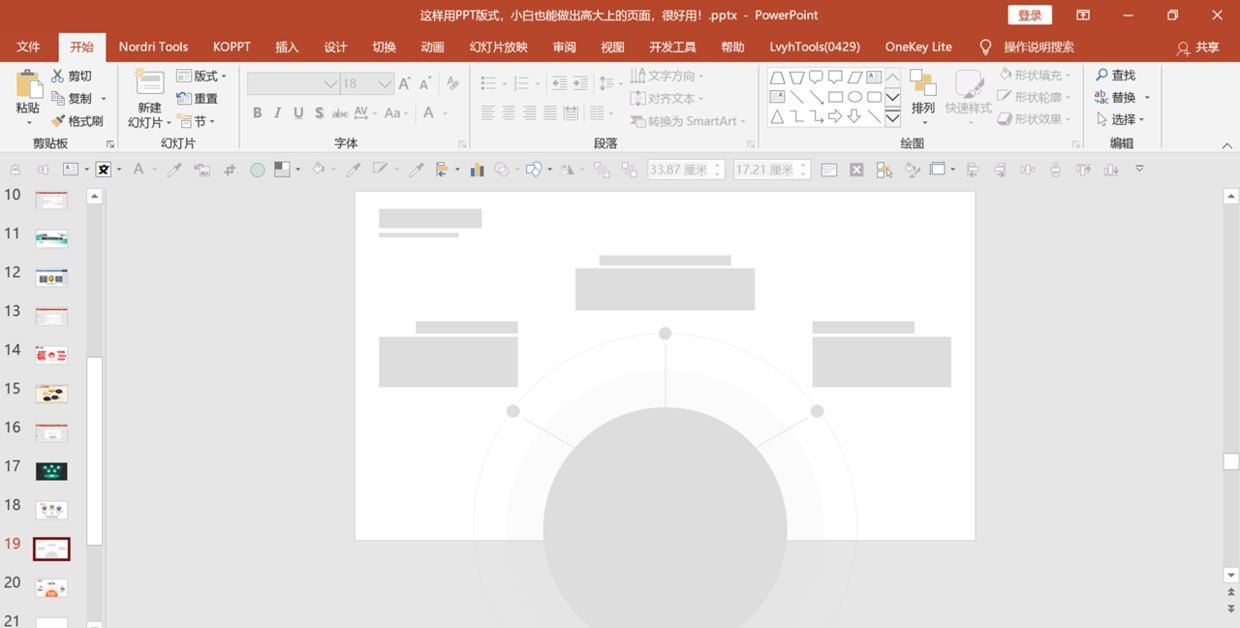
Task: Click the bar chart icon in quick toolbar
Action: 477,170
